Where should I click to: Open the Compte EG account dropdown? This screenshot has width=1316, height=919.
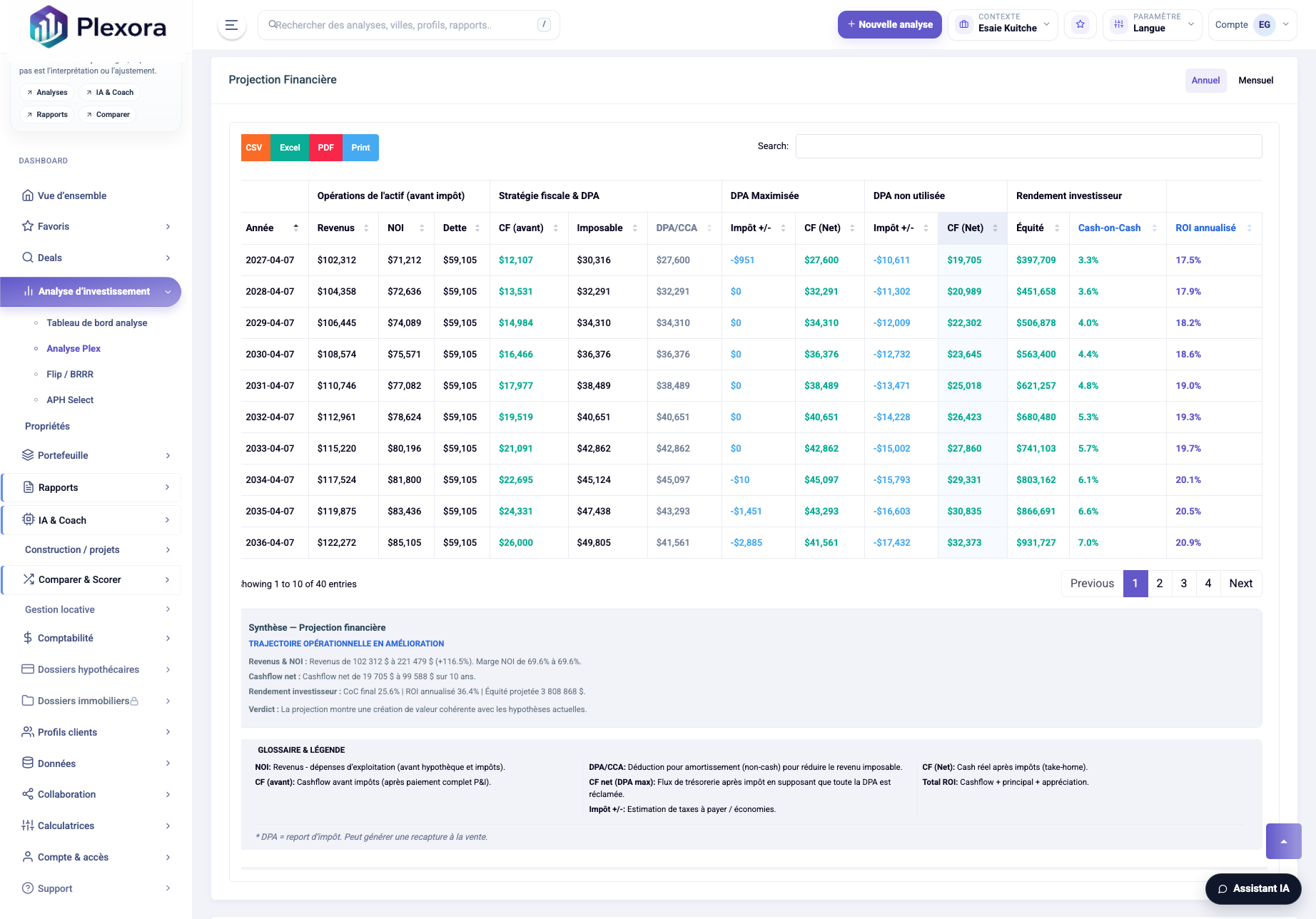(x=1252, y=24)
